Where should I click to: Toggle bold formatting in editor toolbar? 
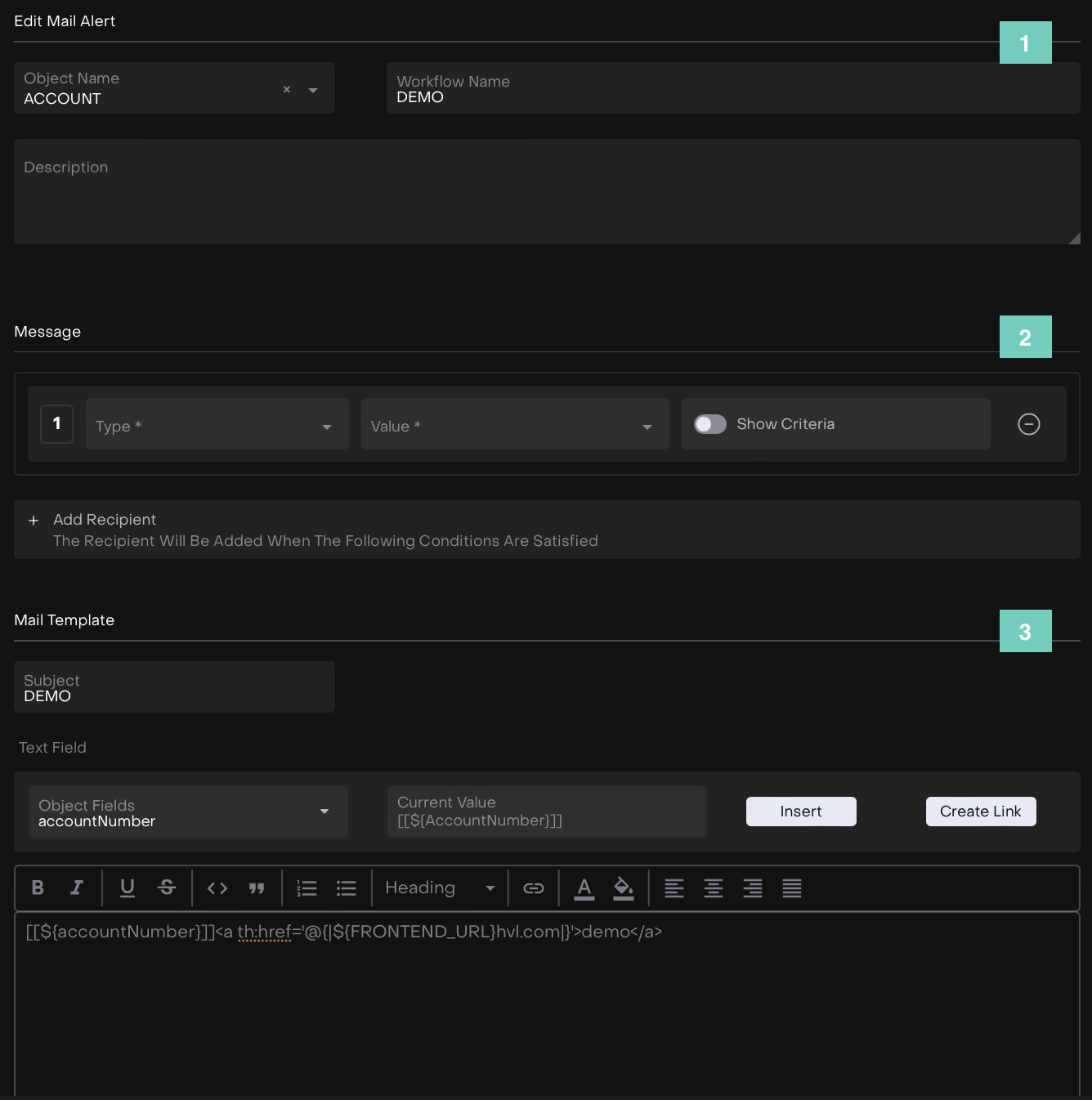coord(38,888)
